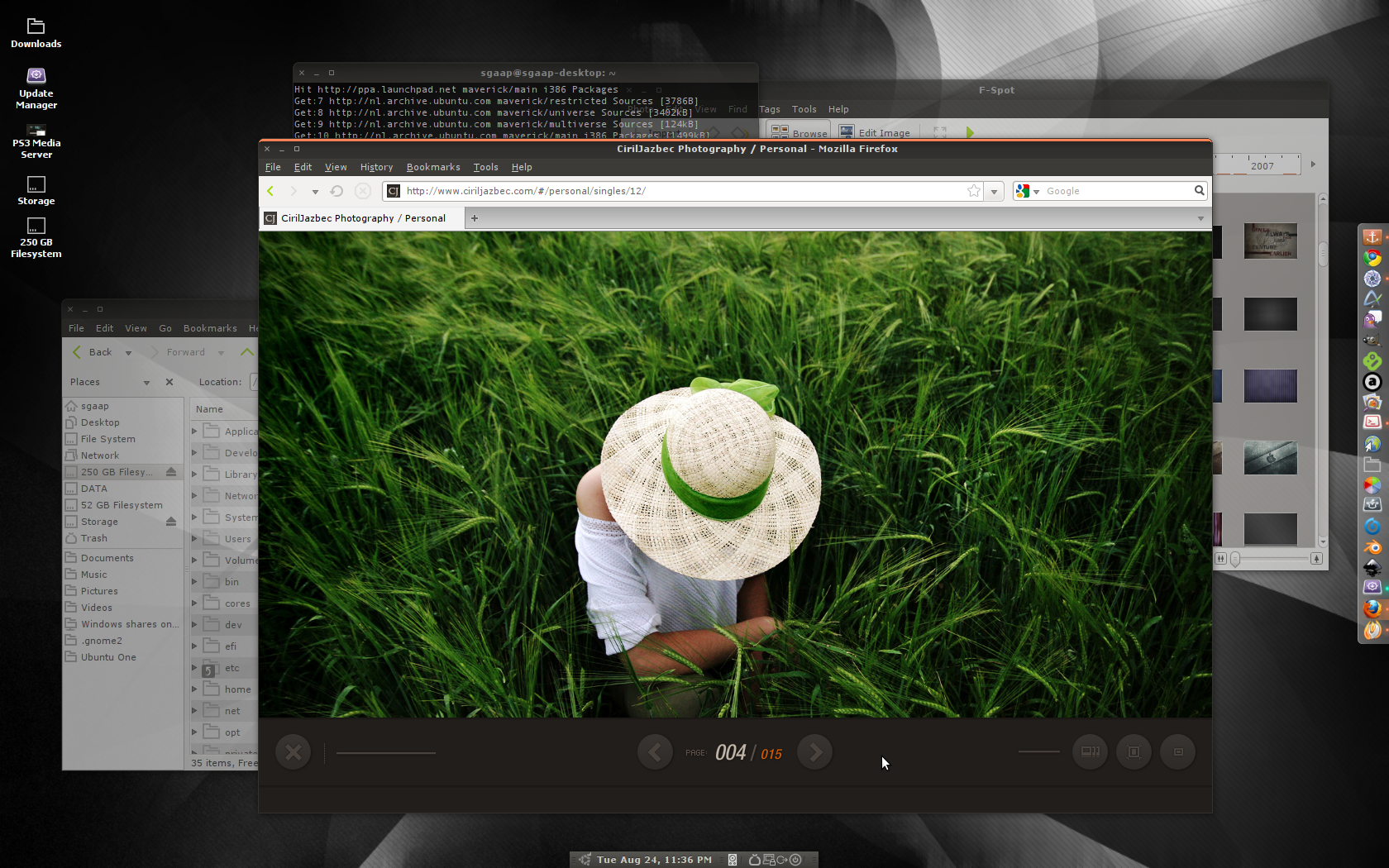The width and height of the screenshot is (1389, 868).
Task: Click Back in file manager
Action: coord(92,352)
